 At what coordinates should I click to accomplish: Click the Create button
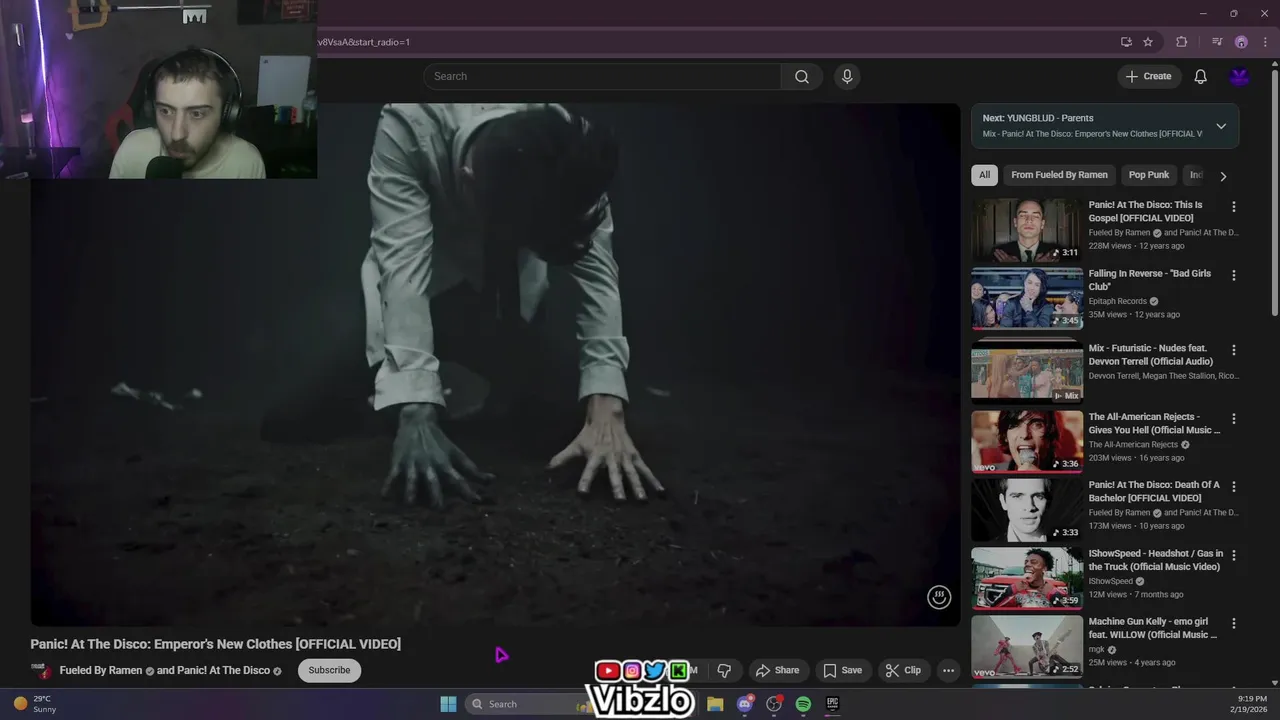(x=1148, y=76)
